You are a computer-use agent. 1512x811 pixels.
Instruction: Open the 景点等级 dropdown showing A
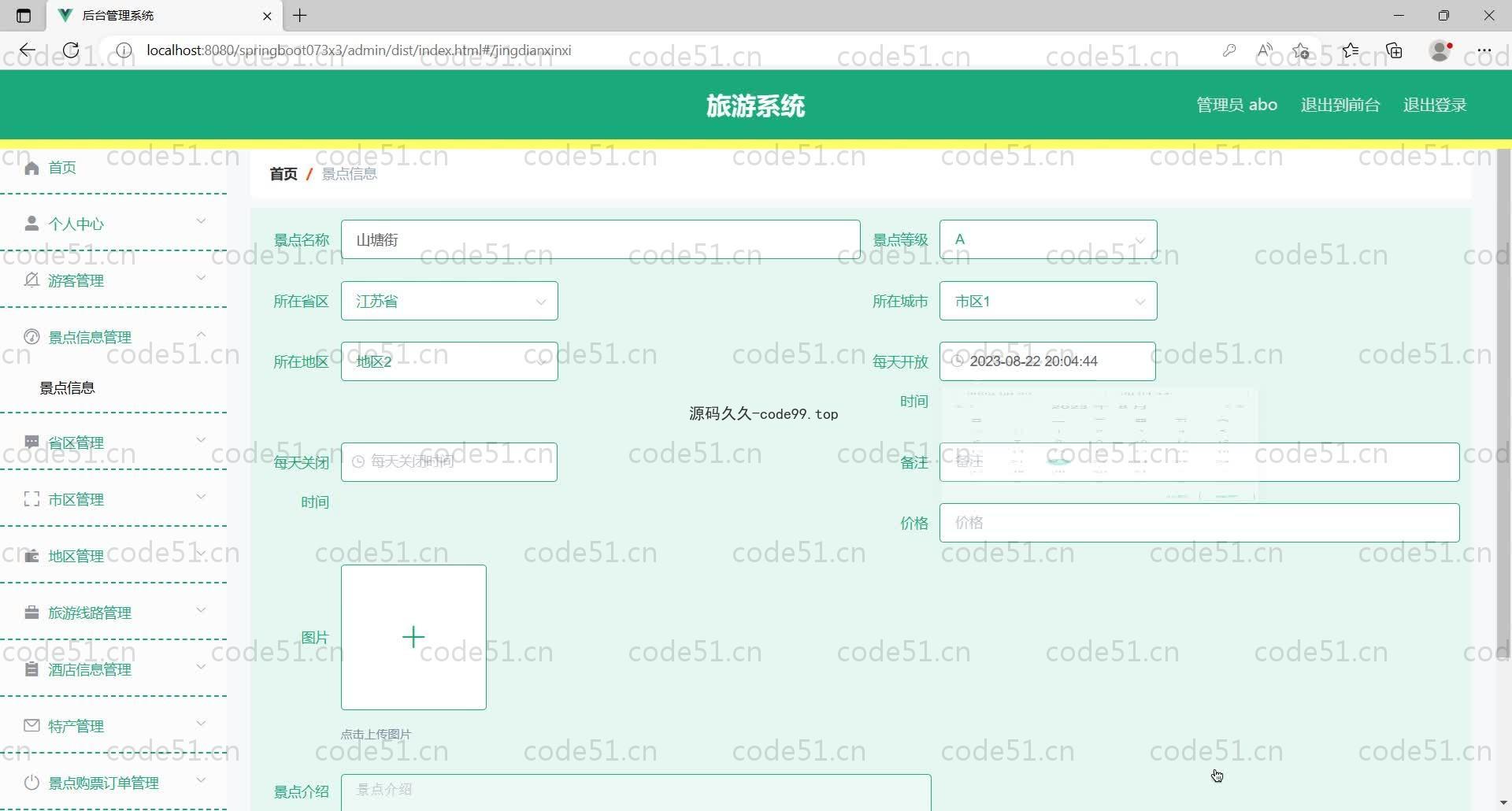tap(1048, 239)
